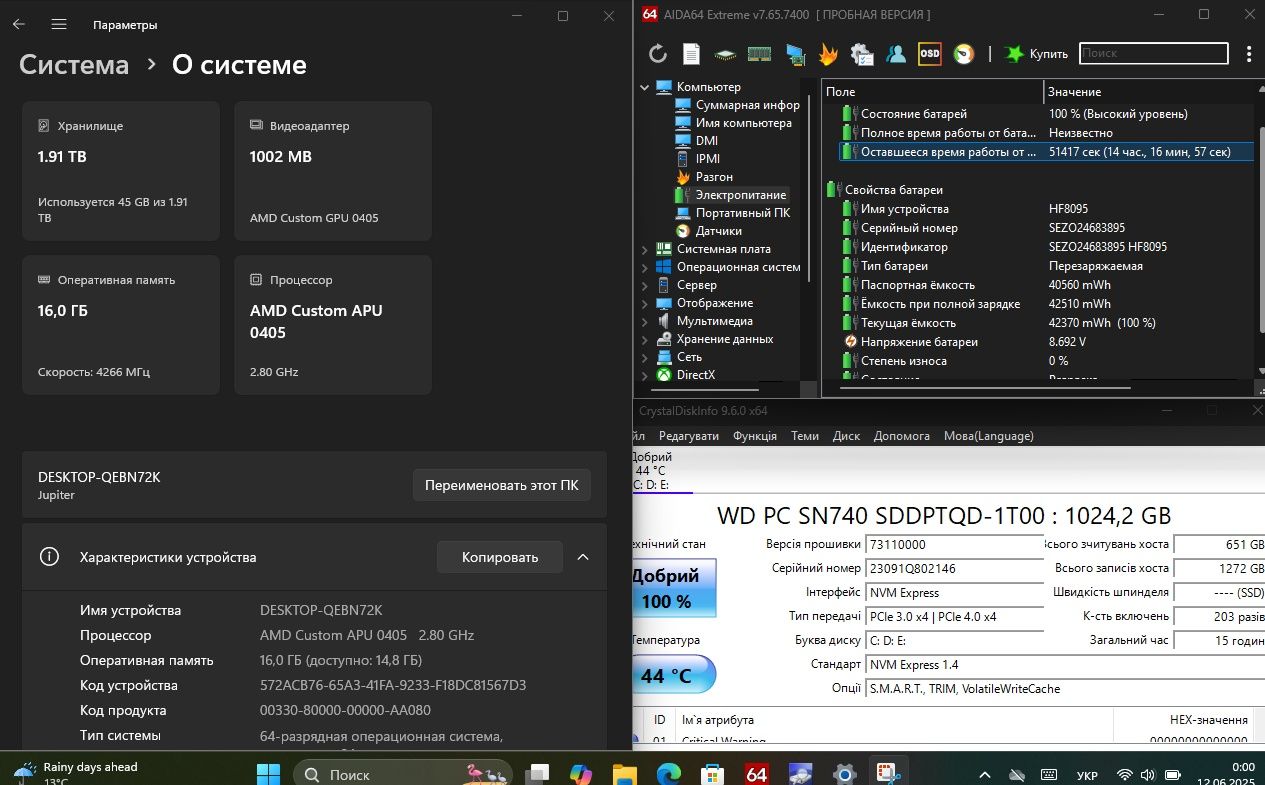Click the AIDA64 CPU chip toolbar icon

[x=725, y=54]
